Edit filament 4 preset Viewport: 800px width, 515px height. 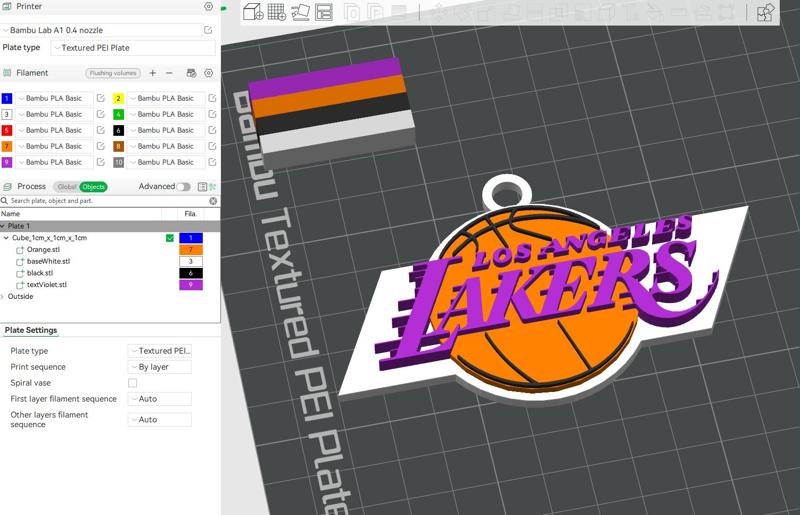[212, 114]
